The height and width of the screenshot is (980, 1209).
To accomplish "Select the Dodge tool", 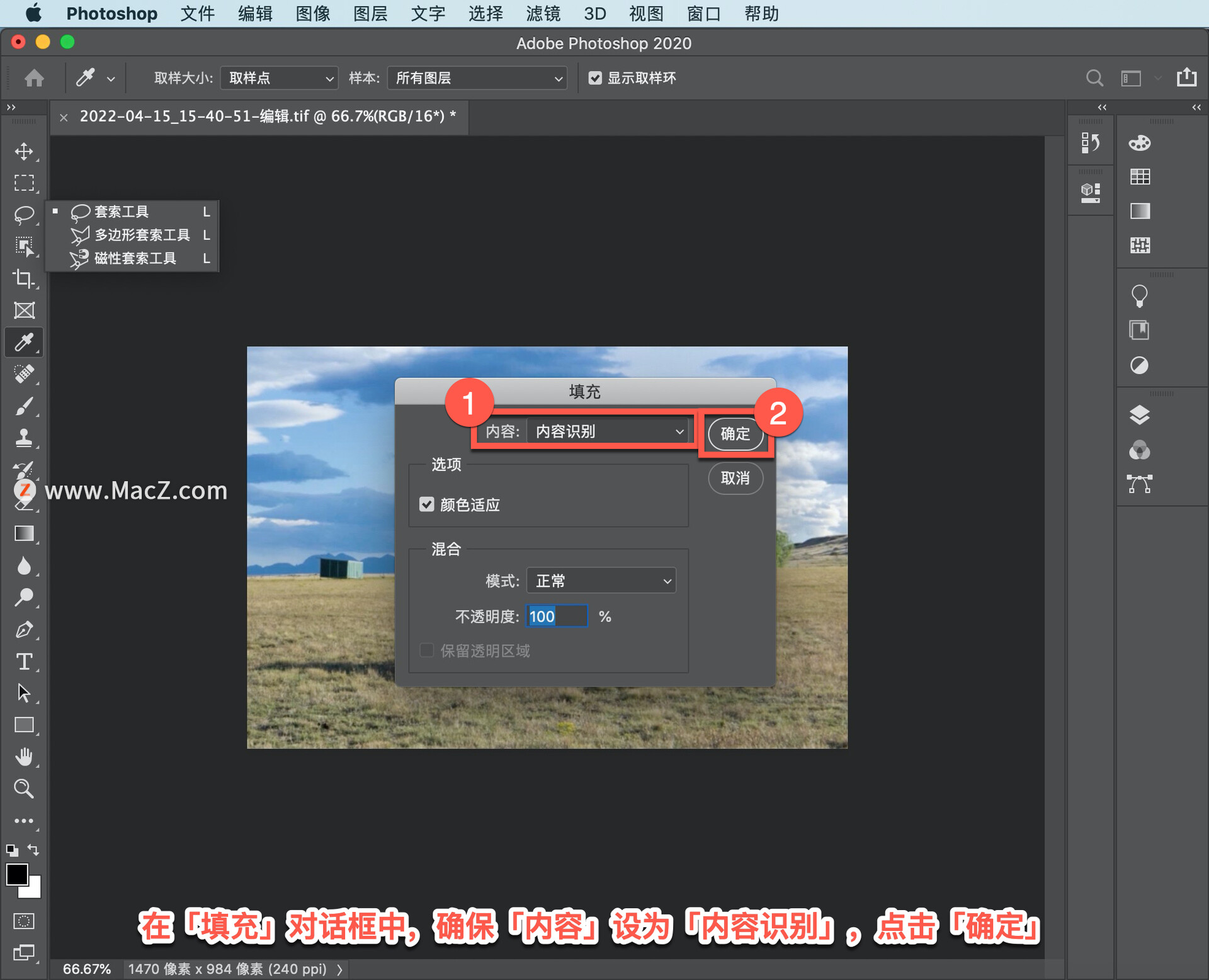I will point(24,597).
